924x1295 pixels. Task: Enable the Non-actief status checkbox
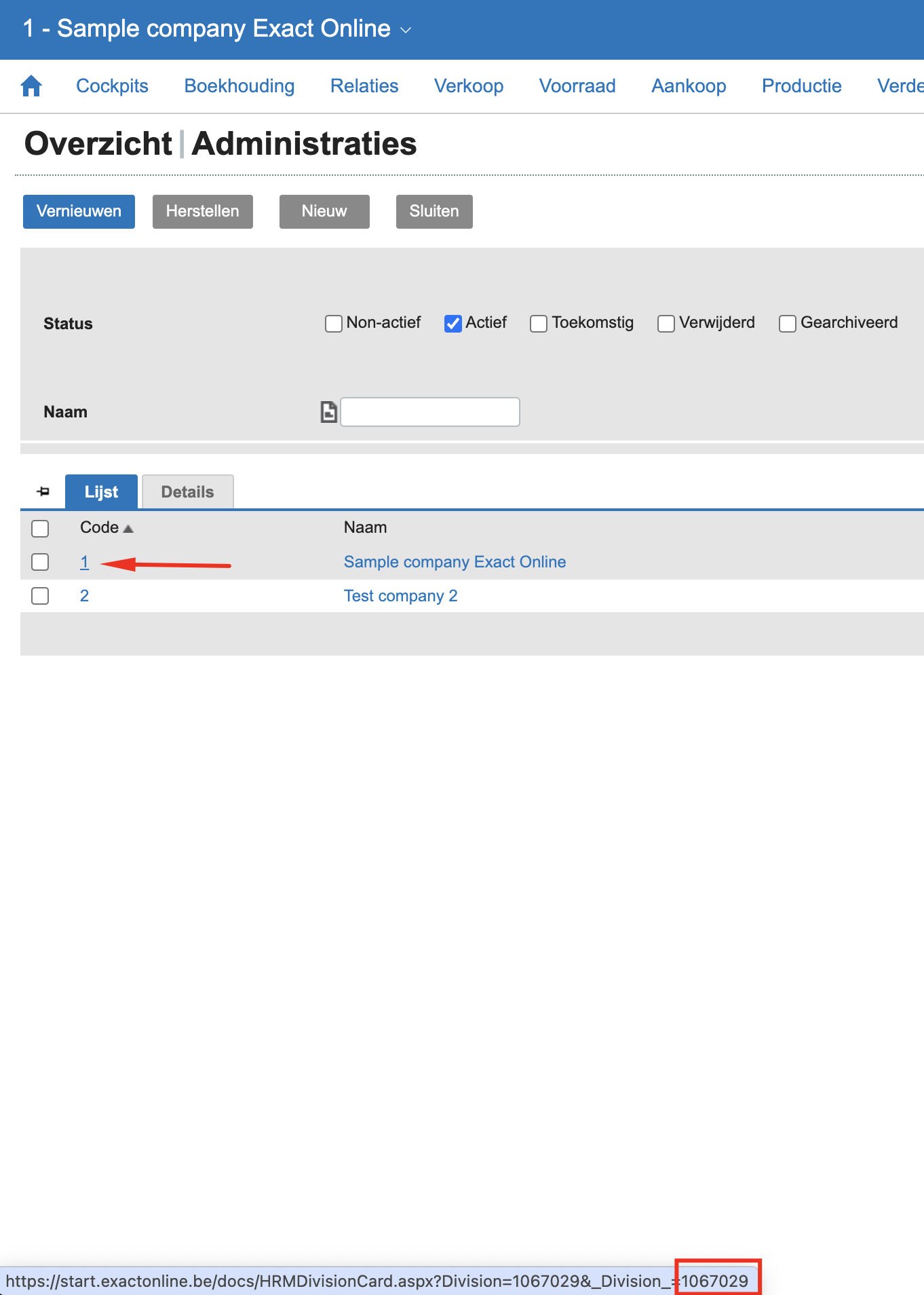334,324
